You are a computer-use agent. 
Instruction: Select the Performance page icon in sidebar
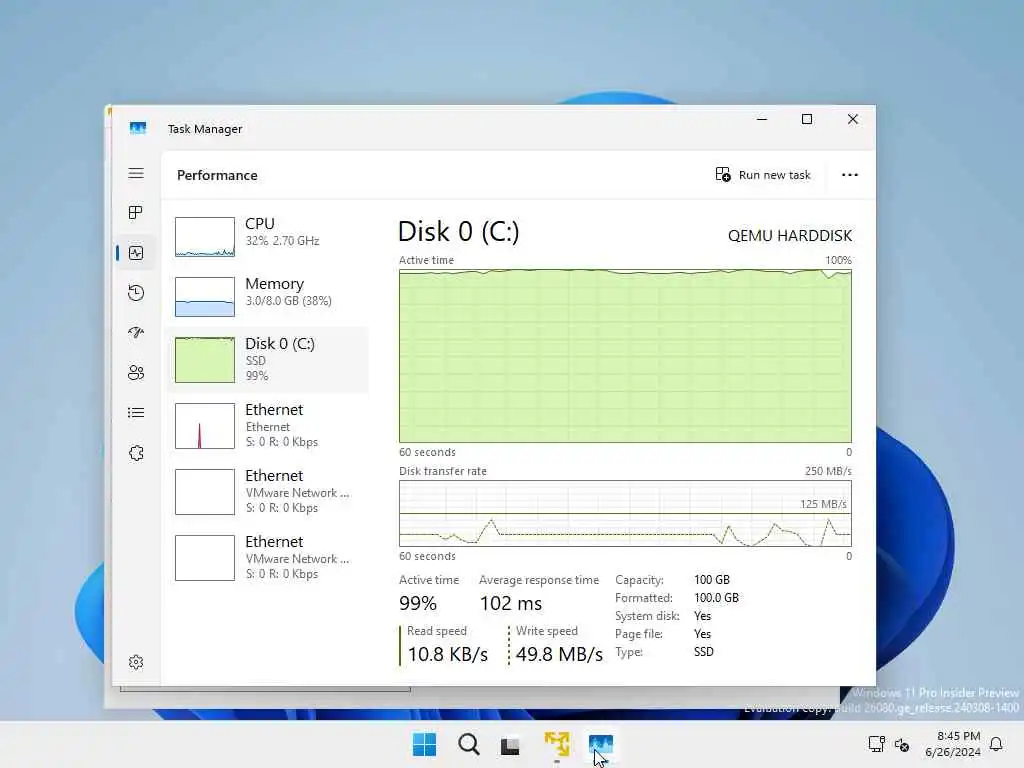tap(136, 253)
